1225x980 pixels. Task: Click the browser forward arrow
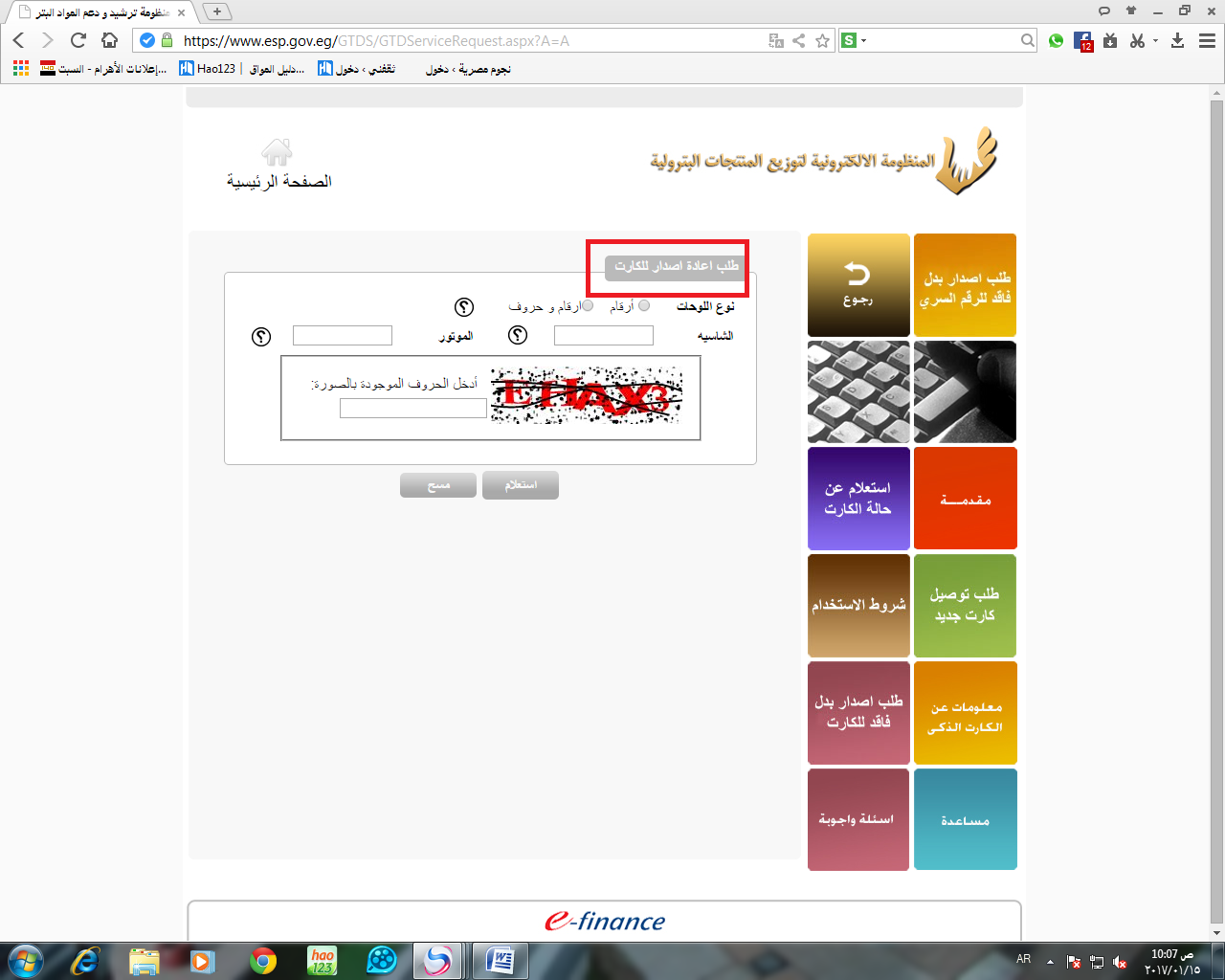(x=48, y=40)
